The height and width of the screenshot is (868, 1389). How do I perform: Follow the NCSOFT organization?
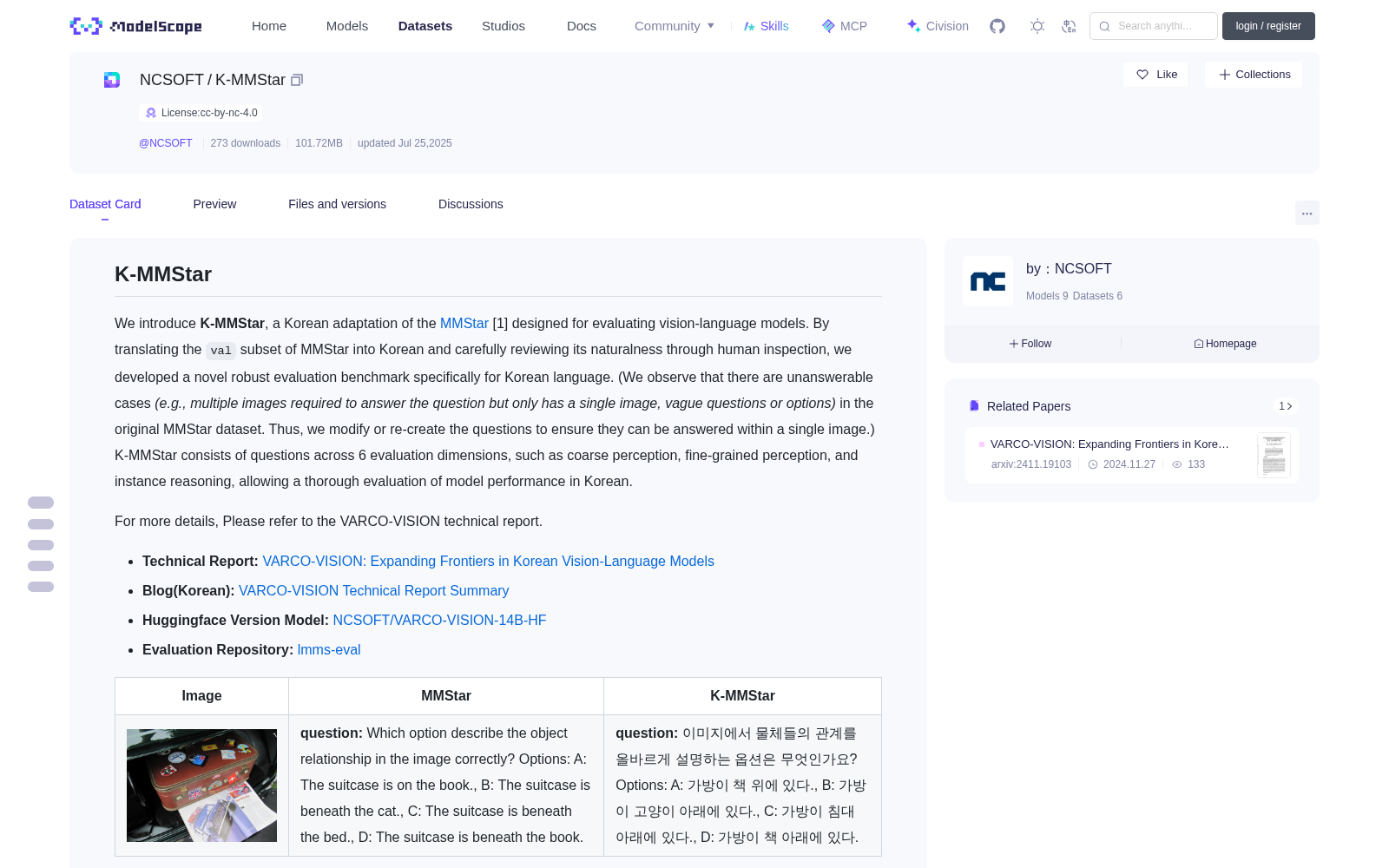pyautogui.click(x=1030, y=344)
